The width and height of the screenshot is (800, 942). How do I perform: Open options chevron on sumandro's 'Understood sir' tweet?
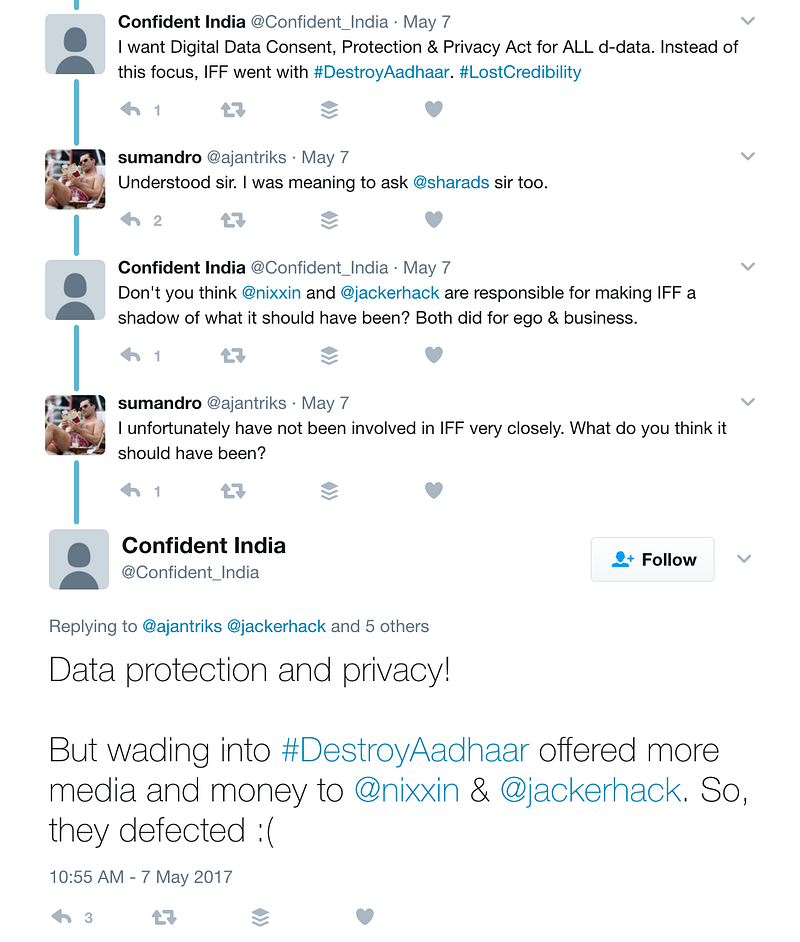(747, 156)
